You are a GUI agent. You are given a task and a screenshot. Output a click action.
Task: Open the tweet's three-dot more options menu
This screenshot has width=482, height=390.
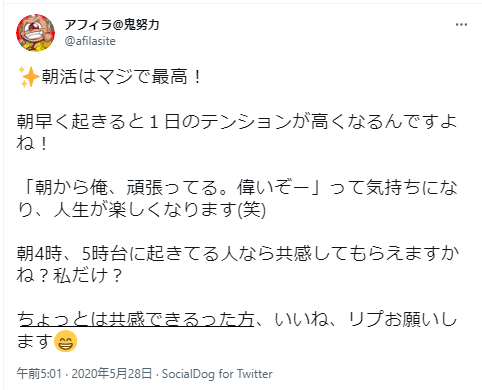(461, 25)
